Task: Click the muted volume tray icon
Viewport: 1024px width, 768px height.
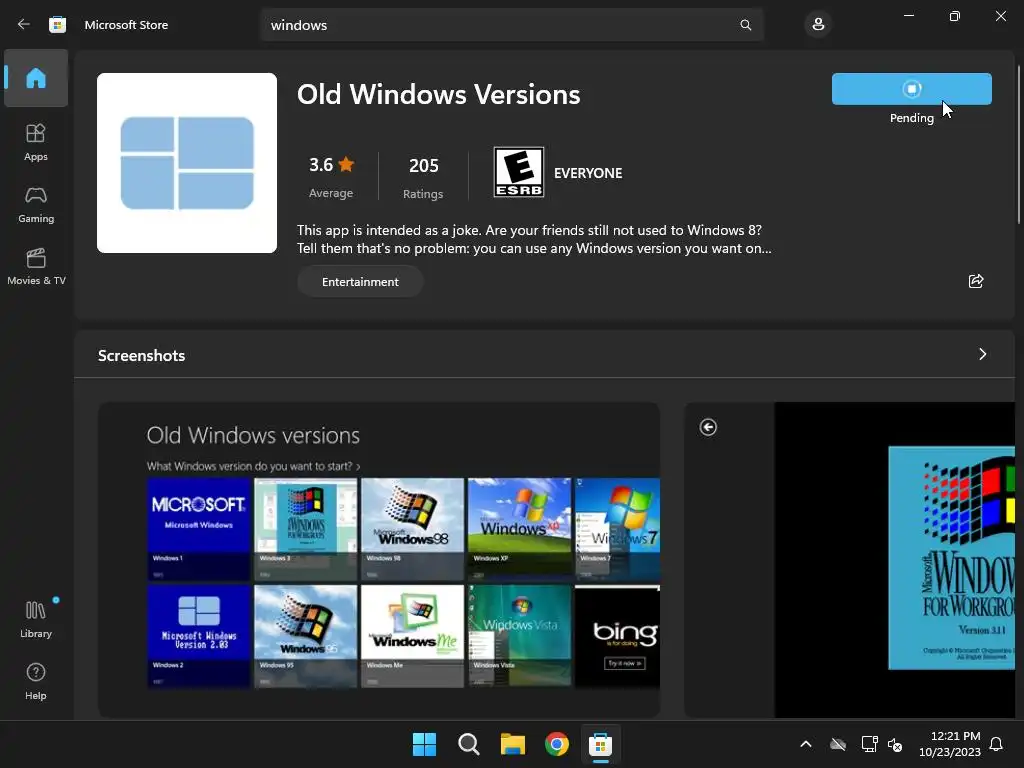Action: point(895,744)
